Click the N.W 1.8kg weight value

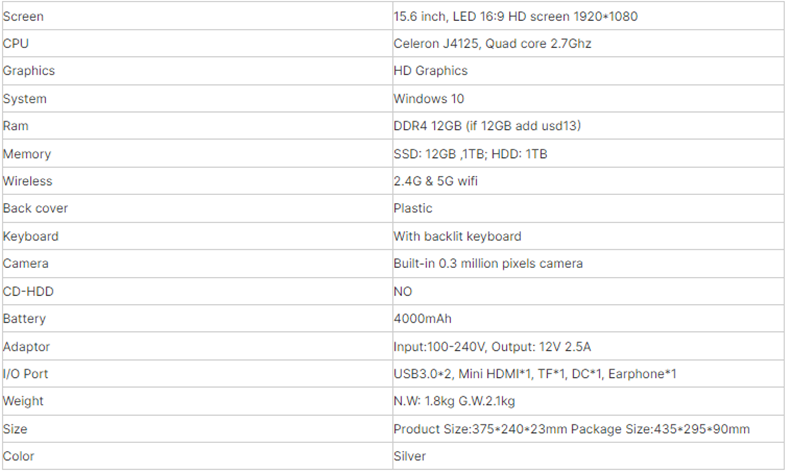454,401
